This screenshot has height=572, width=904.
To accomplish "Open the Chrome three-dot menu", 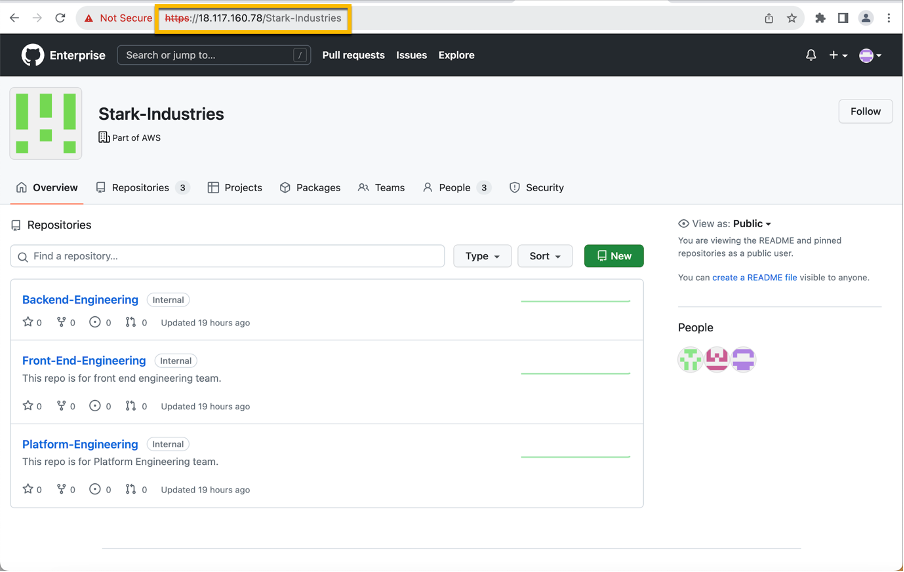I will pos(889,18).
